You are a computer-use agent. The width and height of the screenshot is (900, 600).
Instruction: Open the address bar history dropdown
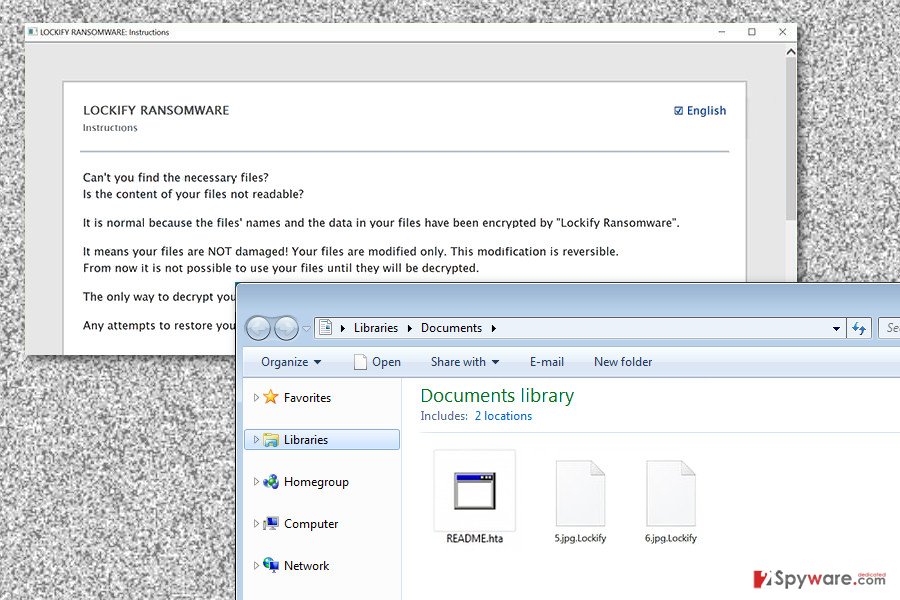tap(836, 328)
